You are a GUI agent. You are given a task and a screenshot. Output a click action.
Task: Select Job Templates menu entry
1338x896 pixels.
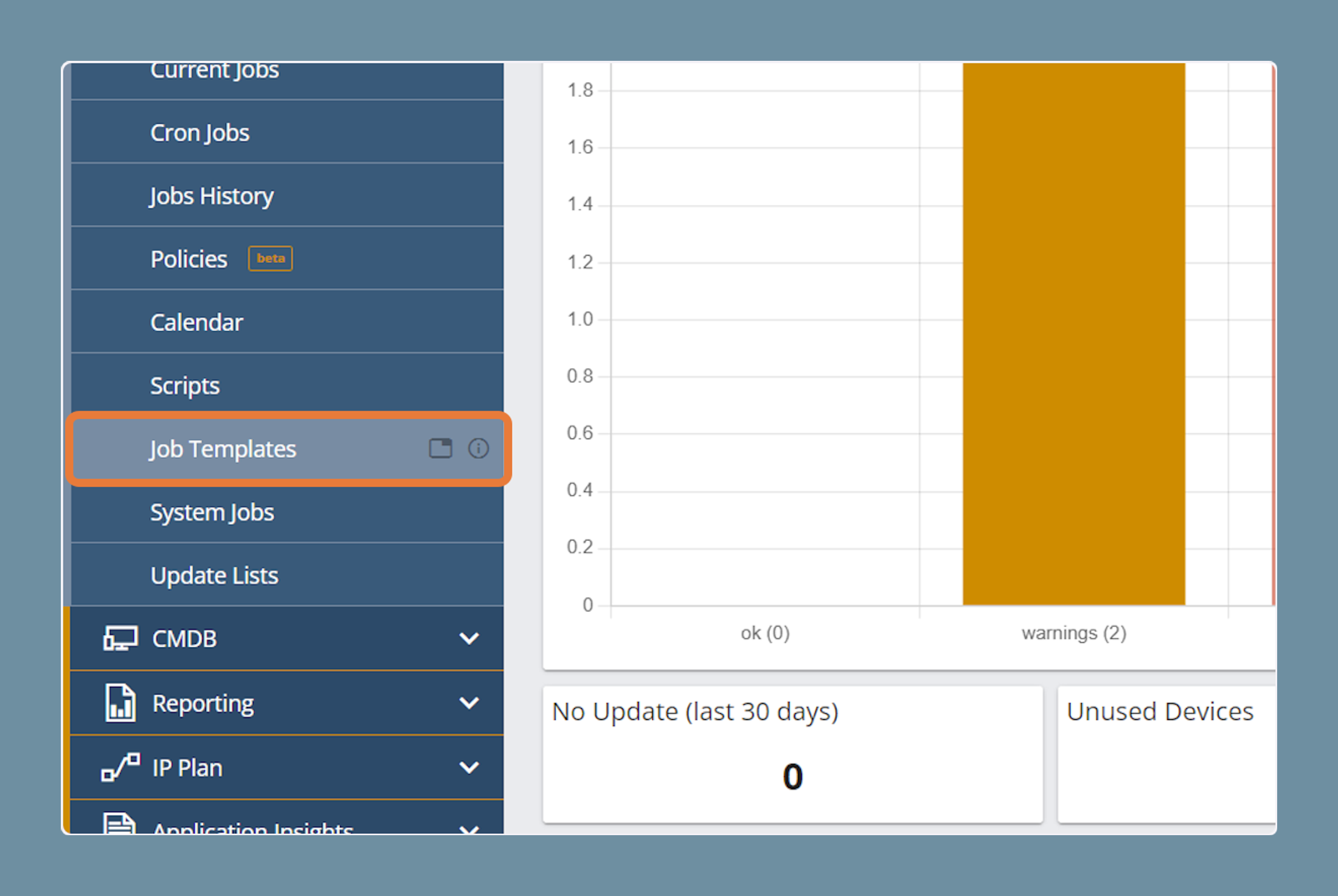pos(287,449)
